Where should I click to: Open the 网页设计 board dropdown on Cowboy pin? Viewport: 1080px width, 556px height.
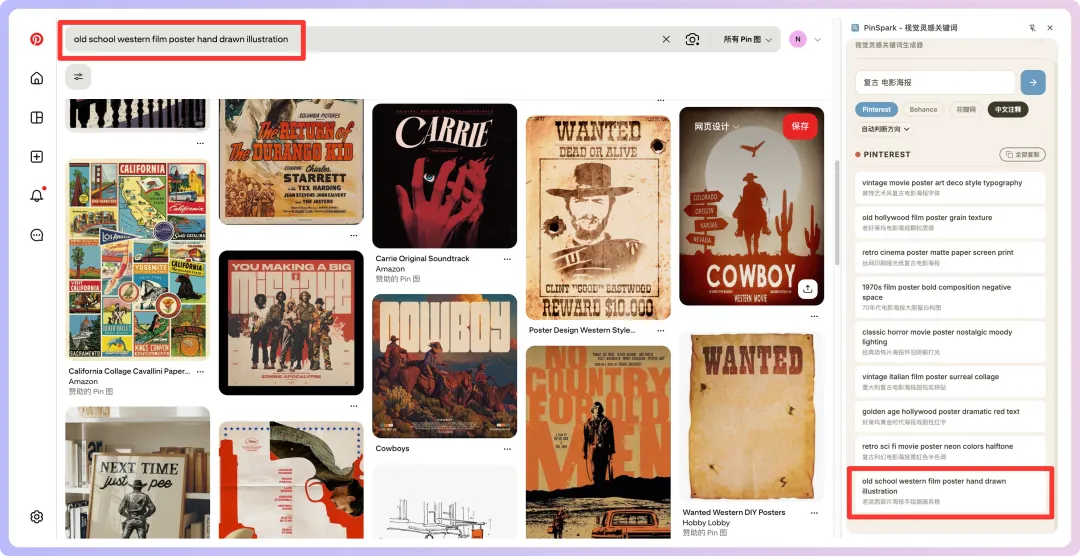click(716, 127)
